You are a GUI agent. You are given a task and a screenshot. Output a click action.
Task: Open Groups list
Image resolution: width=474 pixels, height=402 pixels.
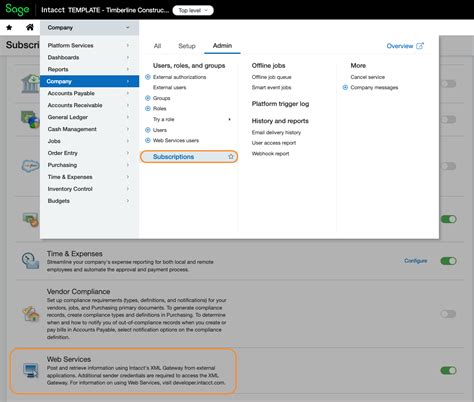pyautogui.click(x=161, y=98)
